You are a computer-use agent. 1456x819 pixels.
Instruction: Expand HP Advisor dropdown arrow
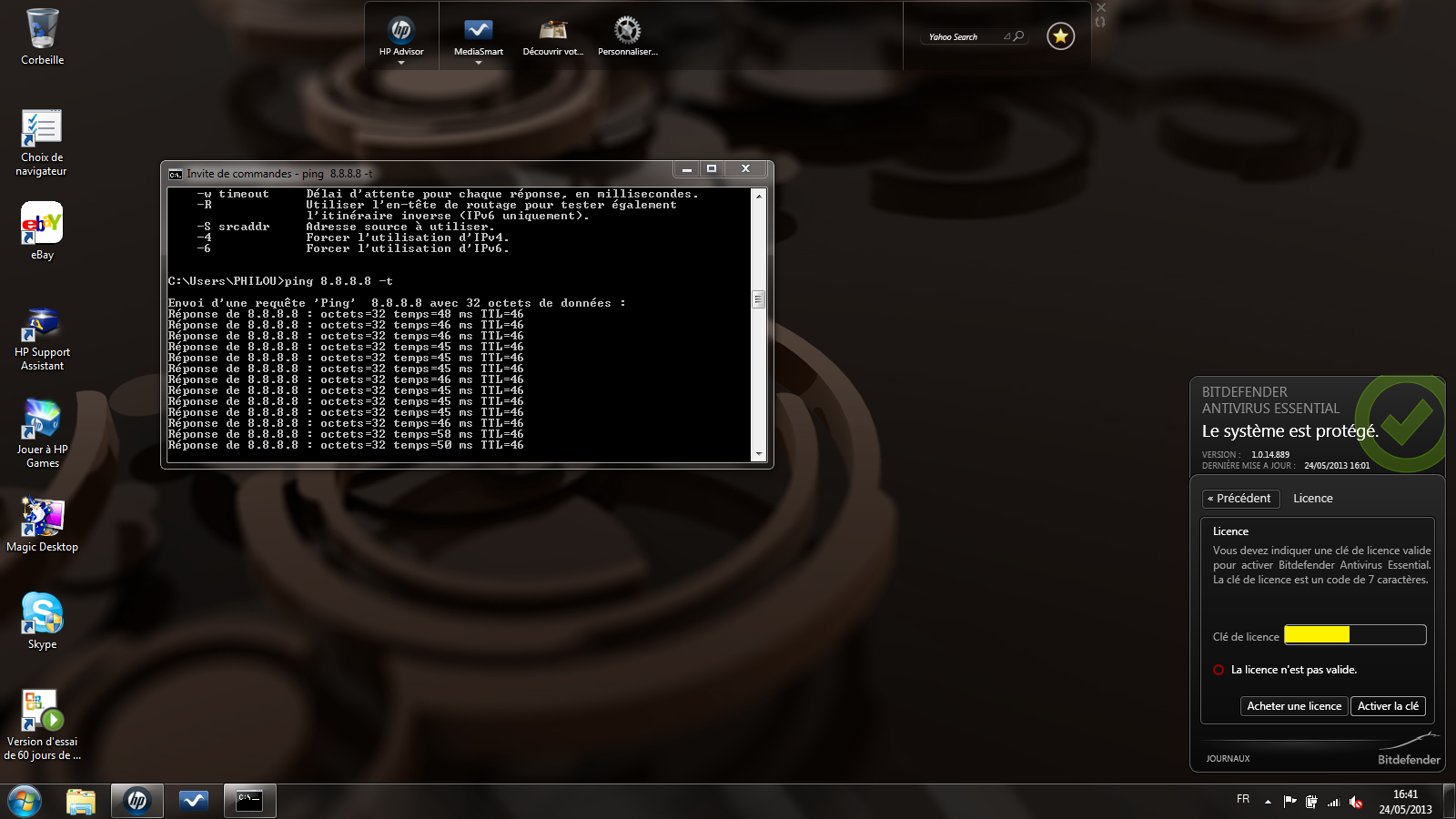click(401, 63)
